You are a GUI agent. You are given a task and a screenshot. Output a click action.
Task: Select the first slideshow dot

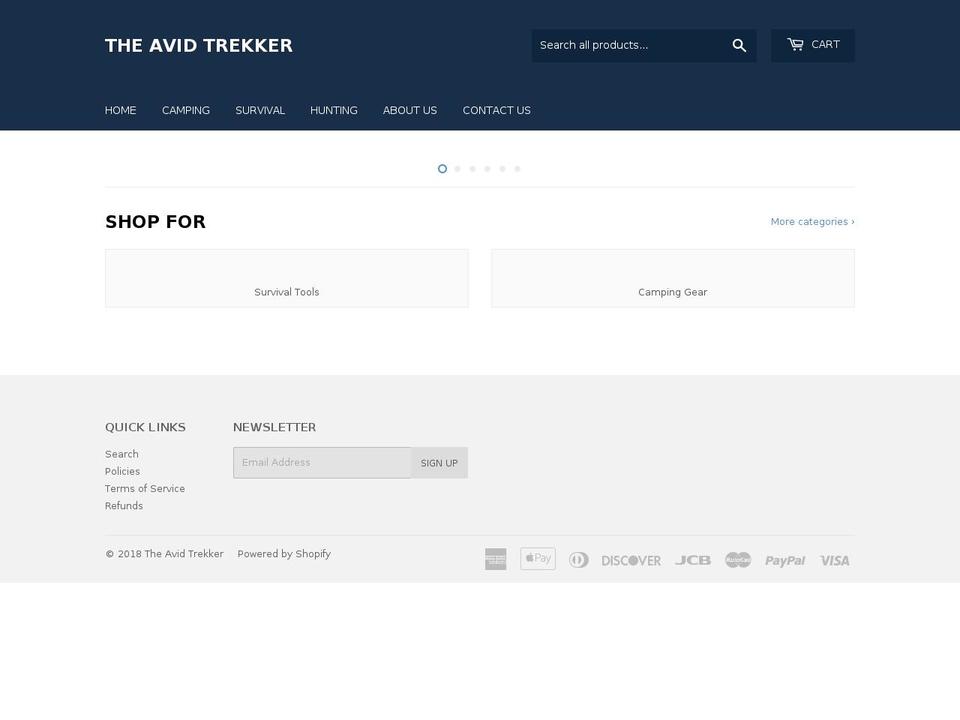coord(442,169)
